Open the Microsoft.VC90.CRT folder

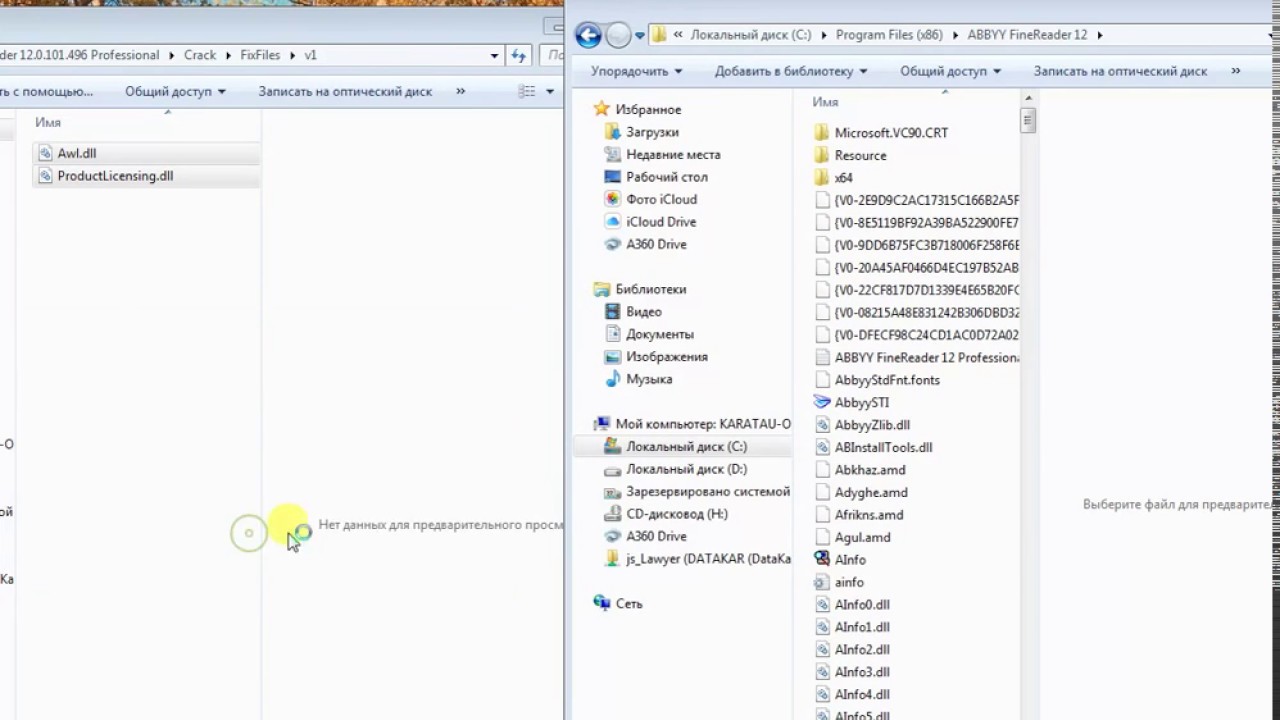[x=891, y=133]
